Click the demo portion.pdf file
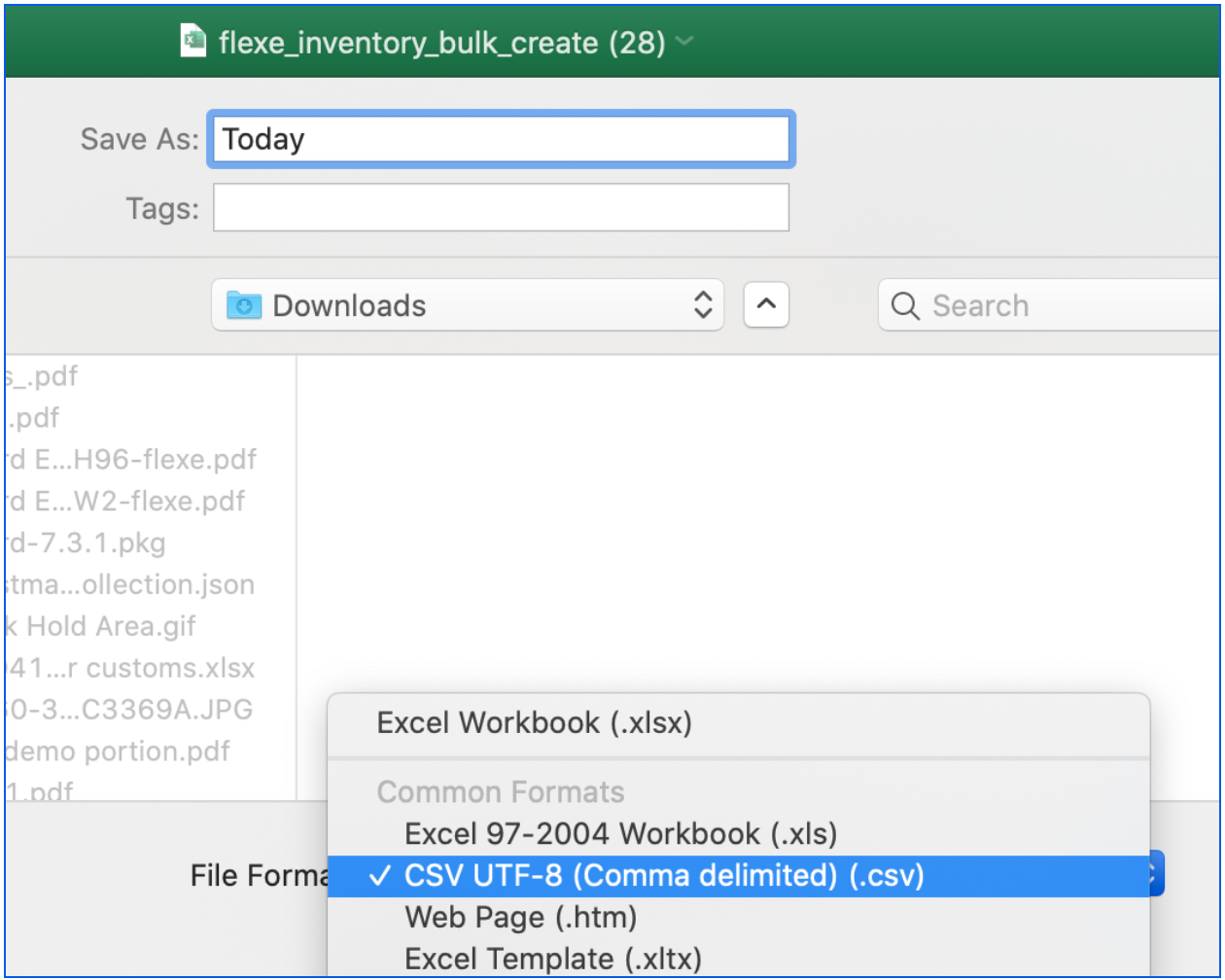This screenshot has width=1225, height=980. [x=117, y=752]
